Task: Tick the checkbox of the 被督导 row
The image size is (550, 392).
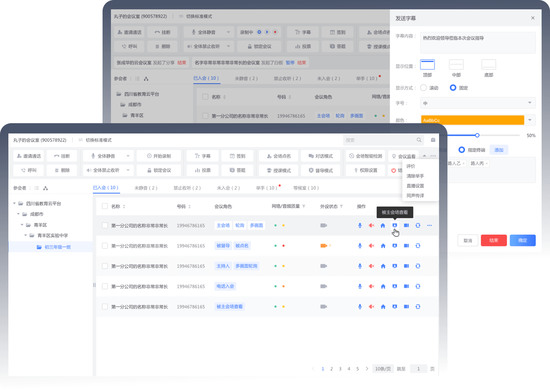Action: click(105, 246)
